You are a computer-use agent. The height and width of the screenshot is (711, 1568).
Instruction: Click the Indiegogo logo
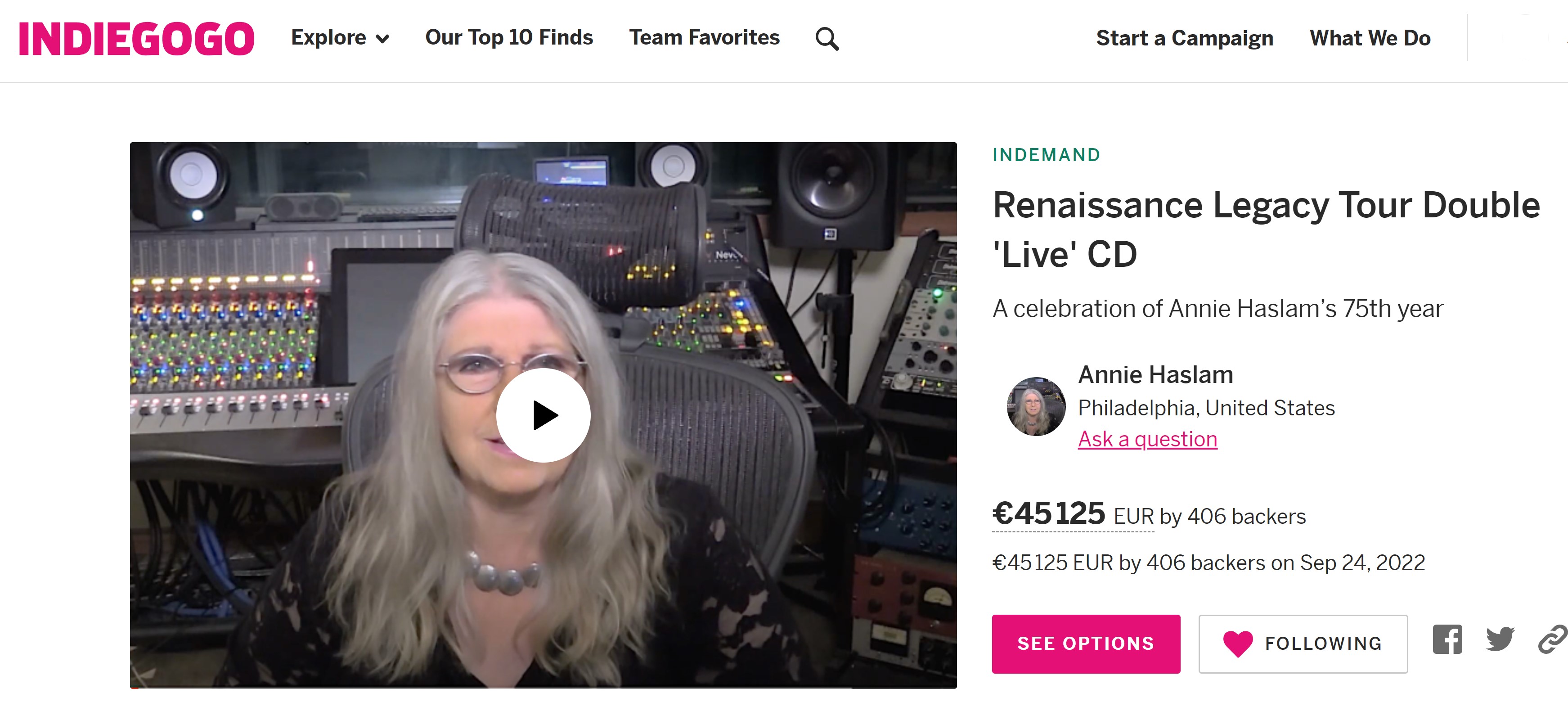136,38
